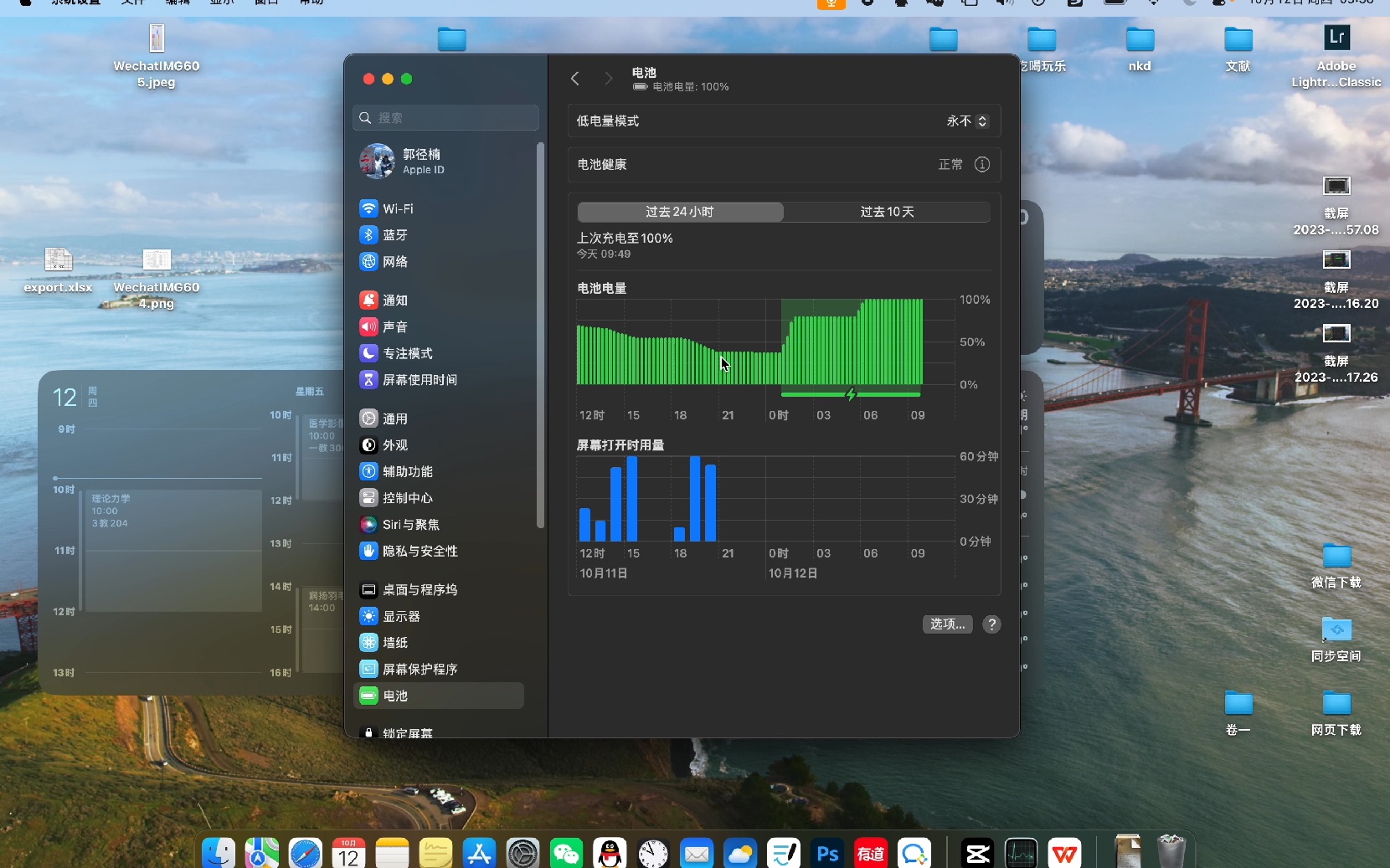Open 有道 dictionary from the Dock

[871, 854]
